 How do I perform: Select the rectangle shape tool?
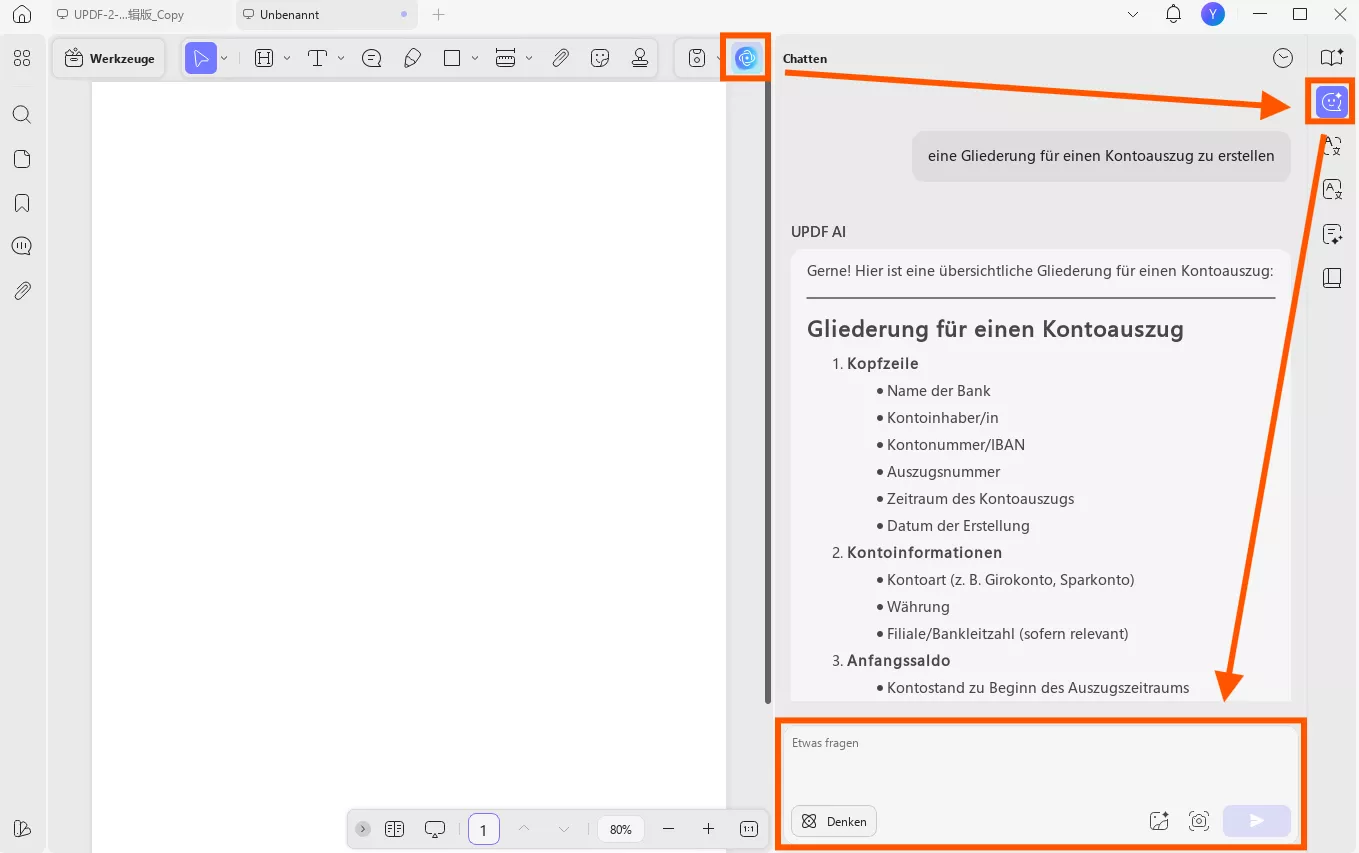(452, 58)
